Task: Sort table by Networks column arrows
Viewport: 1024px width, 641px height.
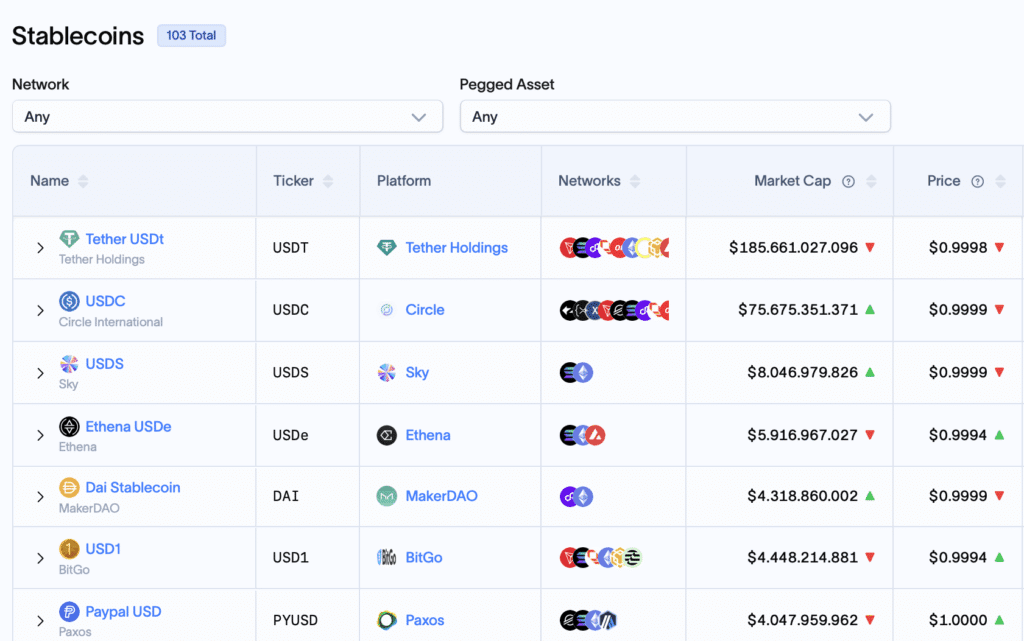Action: [x=635, y=181]
